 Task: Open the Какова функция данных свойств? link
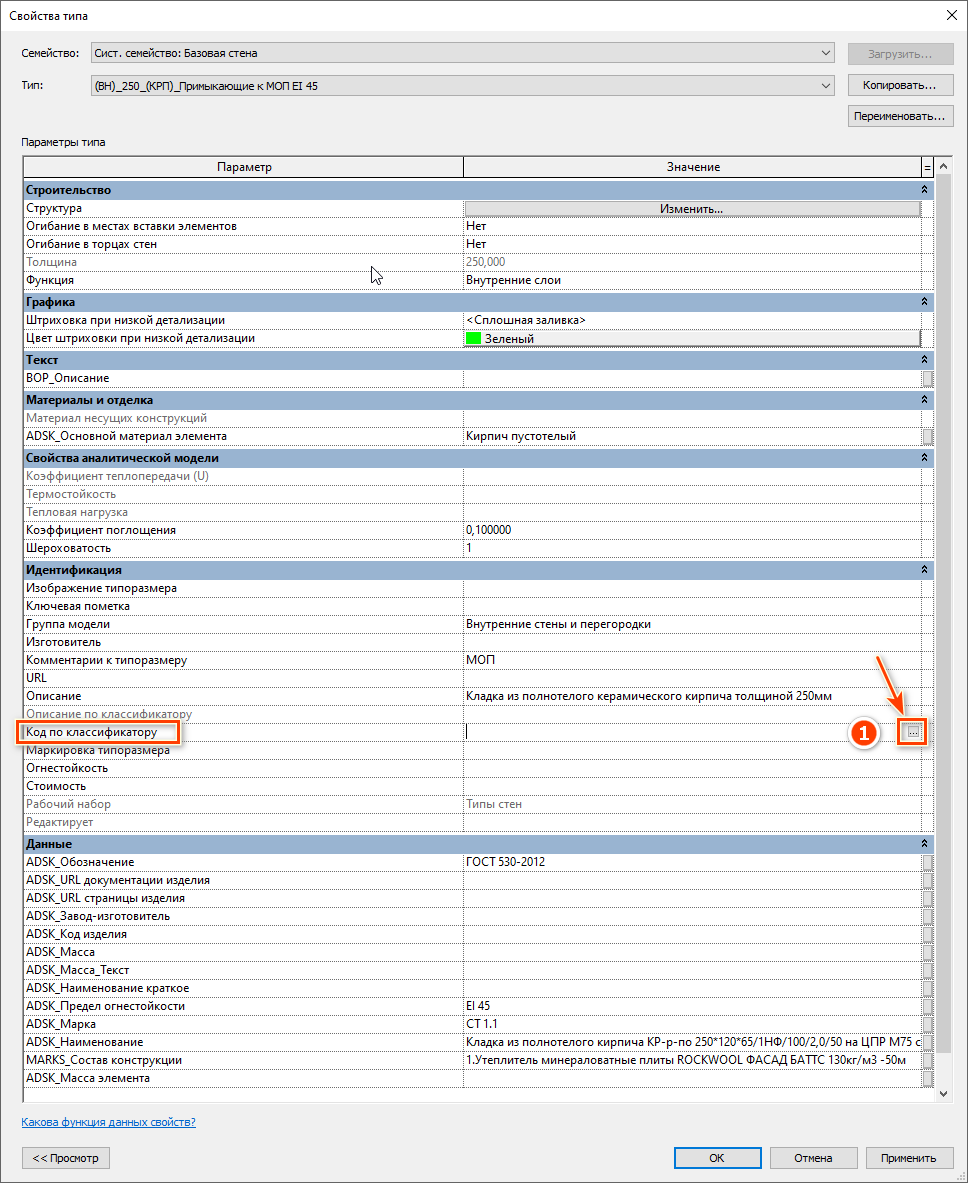tap(108, 1122)
